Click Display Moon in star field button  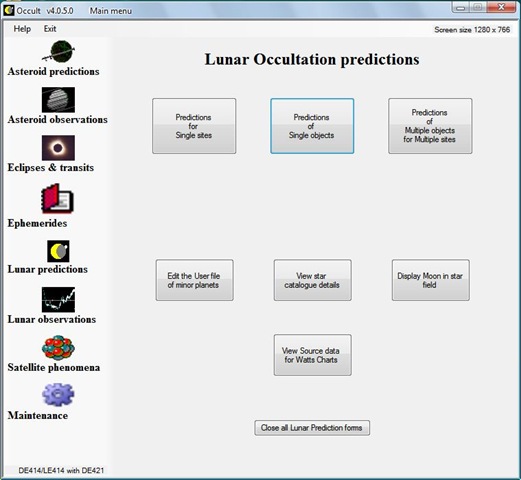pos(431,280)
